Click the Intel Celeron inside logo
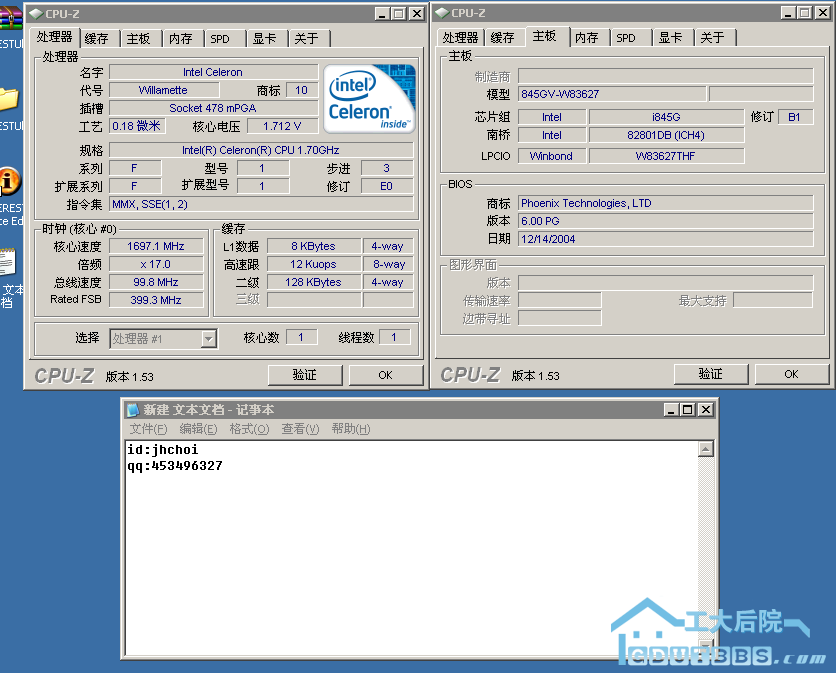The width and height of the screenshot is (836, 673). [369, 99]
